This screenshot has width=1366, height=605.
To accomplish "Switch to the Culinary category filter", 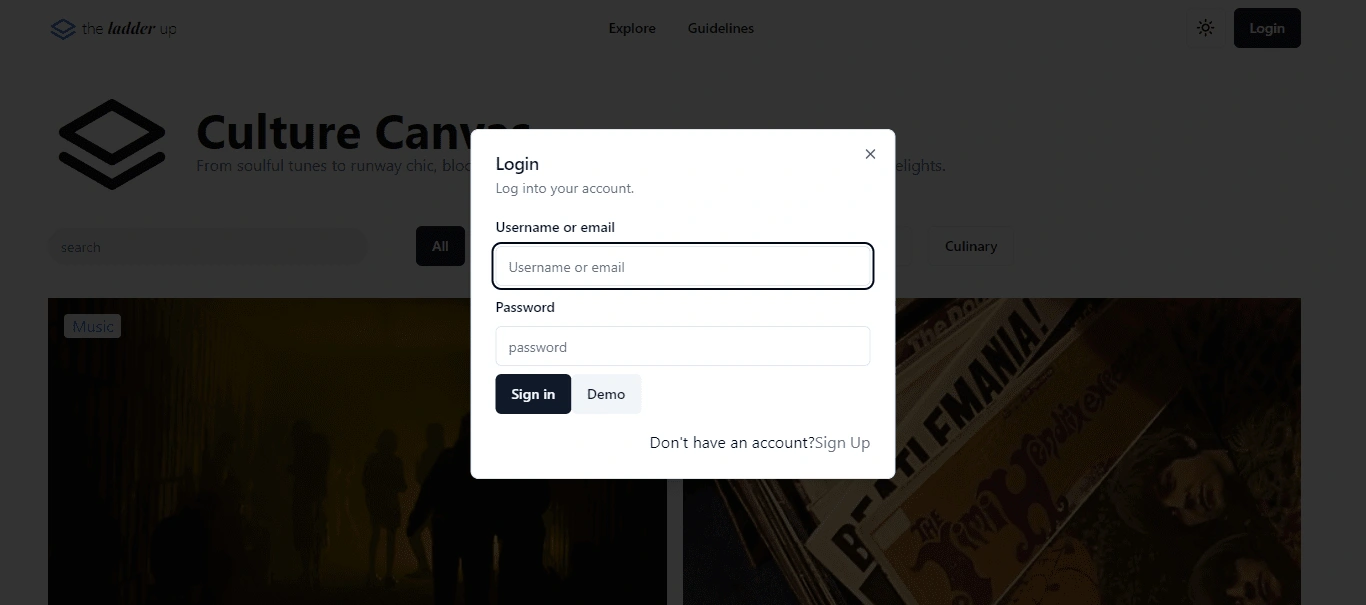I will (x=970, y=246).
